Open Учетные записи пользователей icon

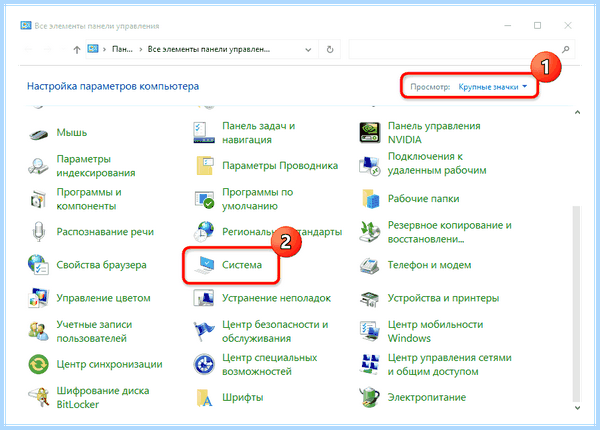click(38, 331)
